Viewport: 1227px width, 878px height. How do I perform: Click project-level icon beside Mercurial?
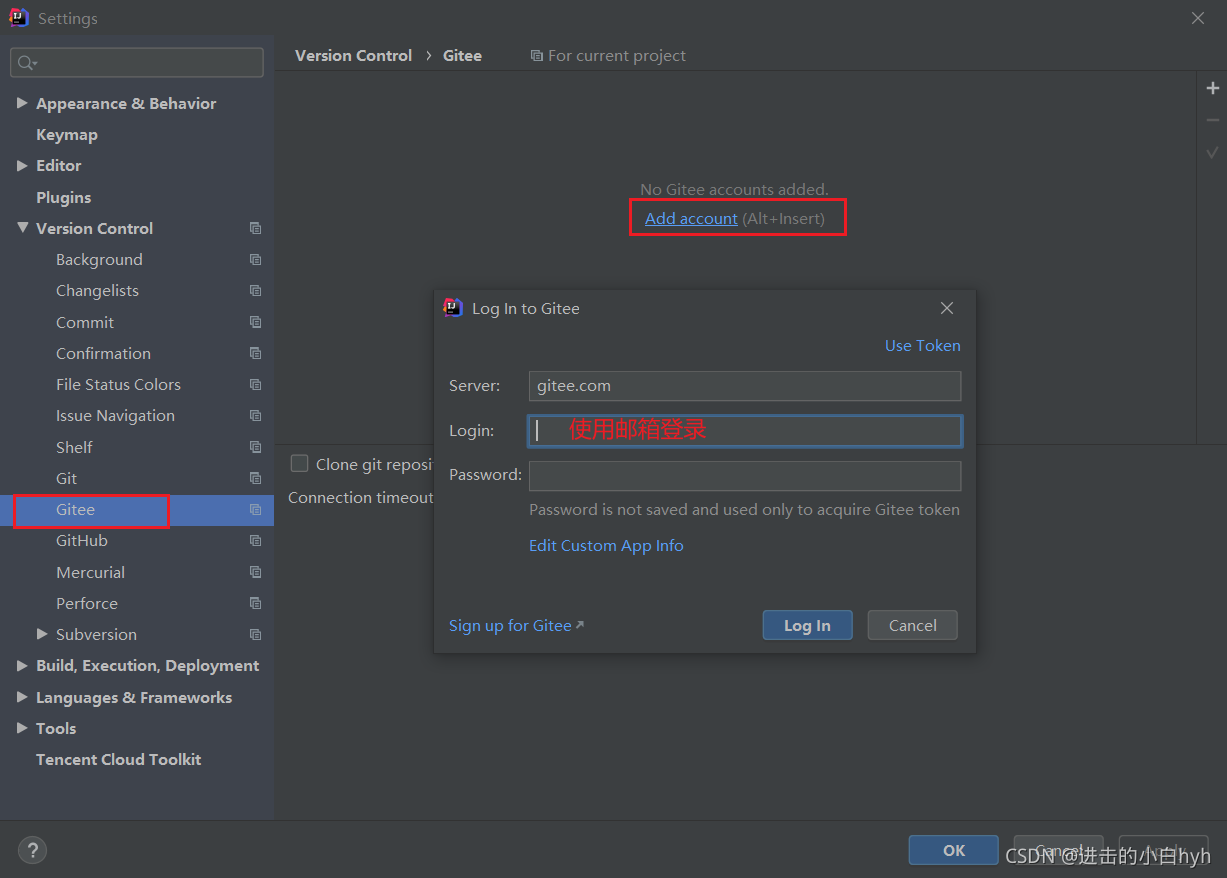(256, 572)
